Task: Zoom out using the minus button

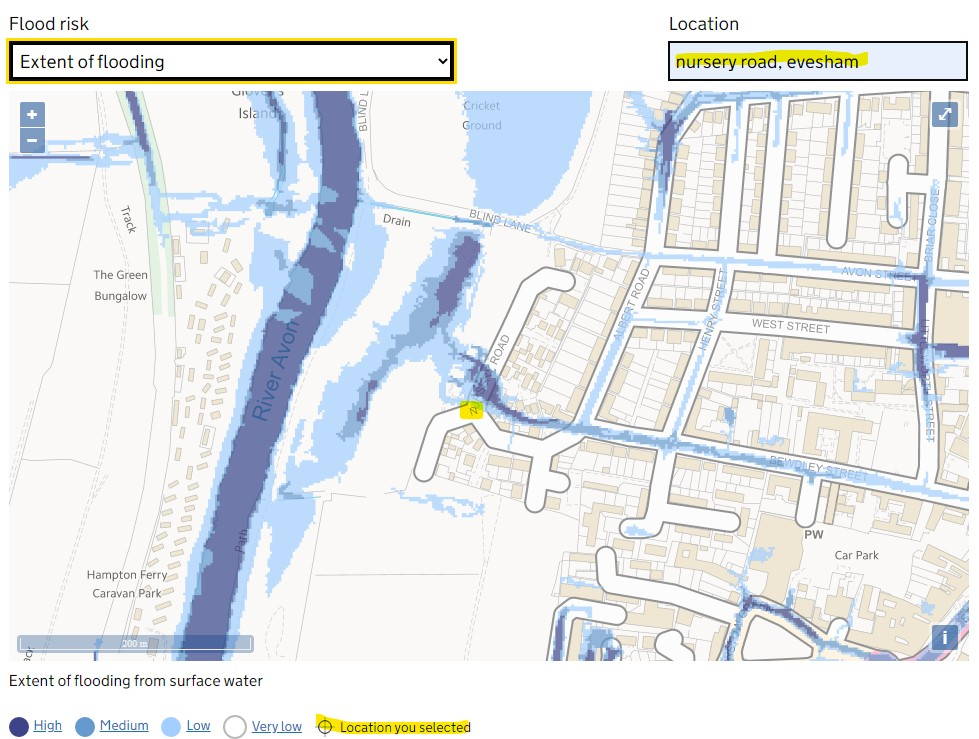Action: pos(32,140)
